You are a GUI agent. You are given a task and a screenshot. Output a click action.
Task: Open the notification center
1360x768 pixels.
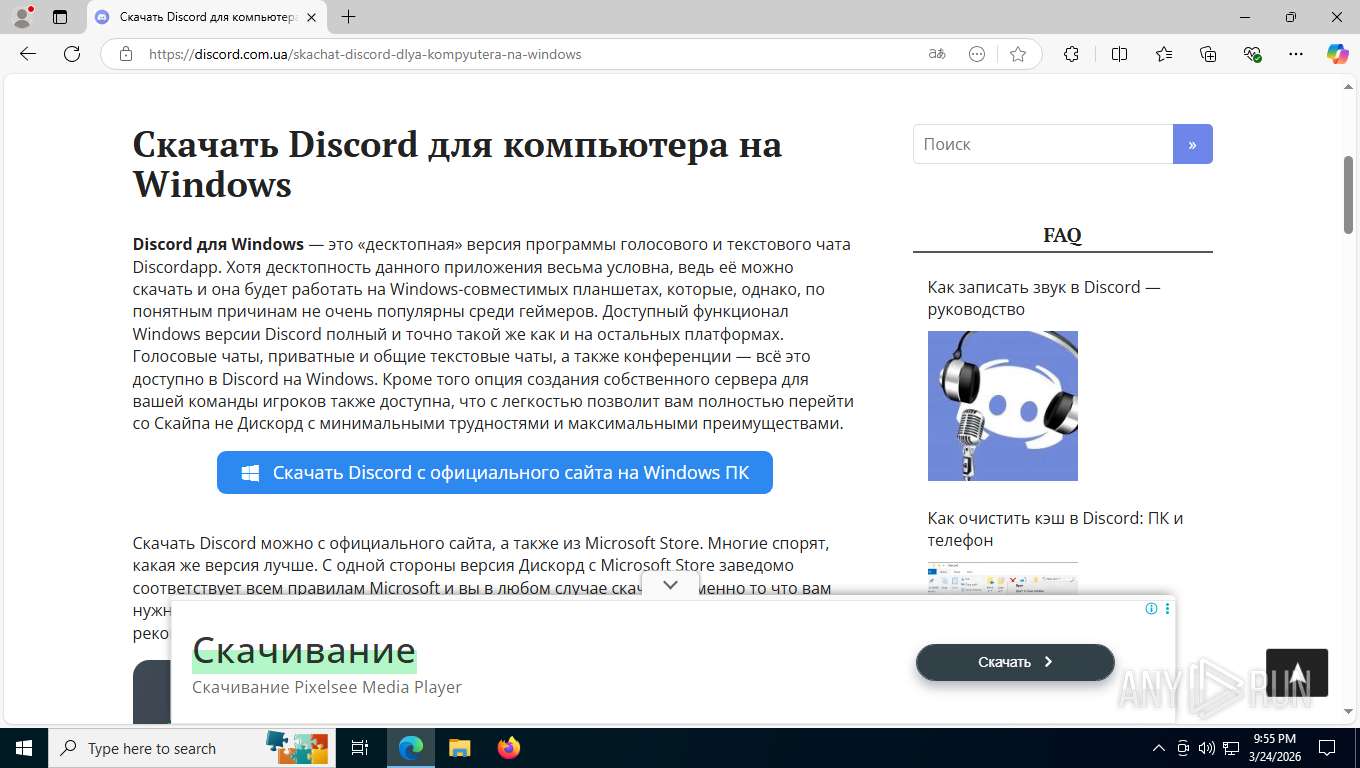click(x=1327, y=748)
